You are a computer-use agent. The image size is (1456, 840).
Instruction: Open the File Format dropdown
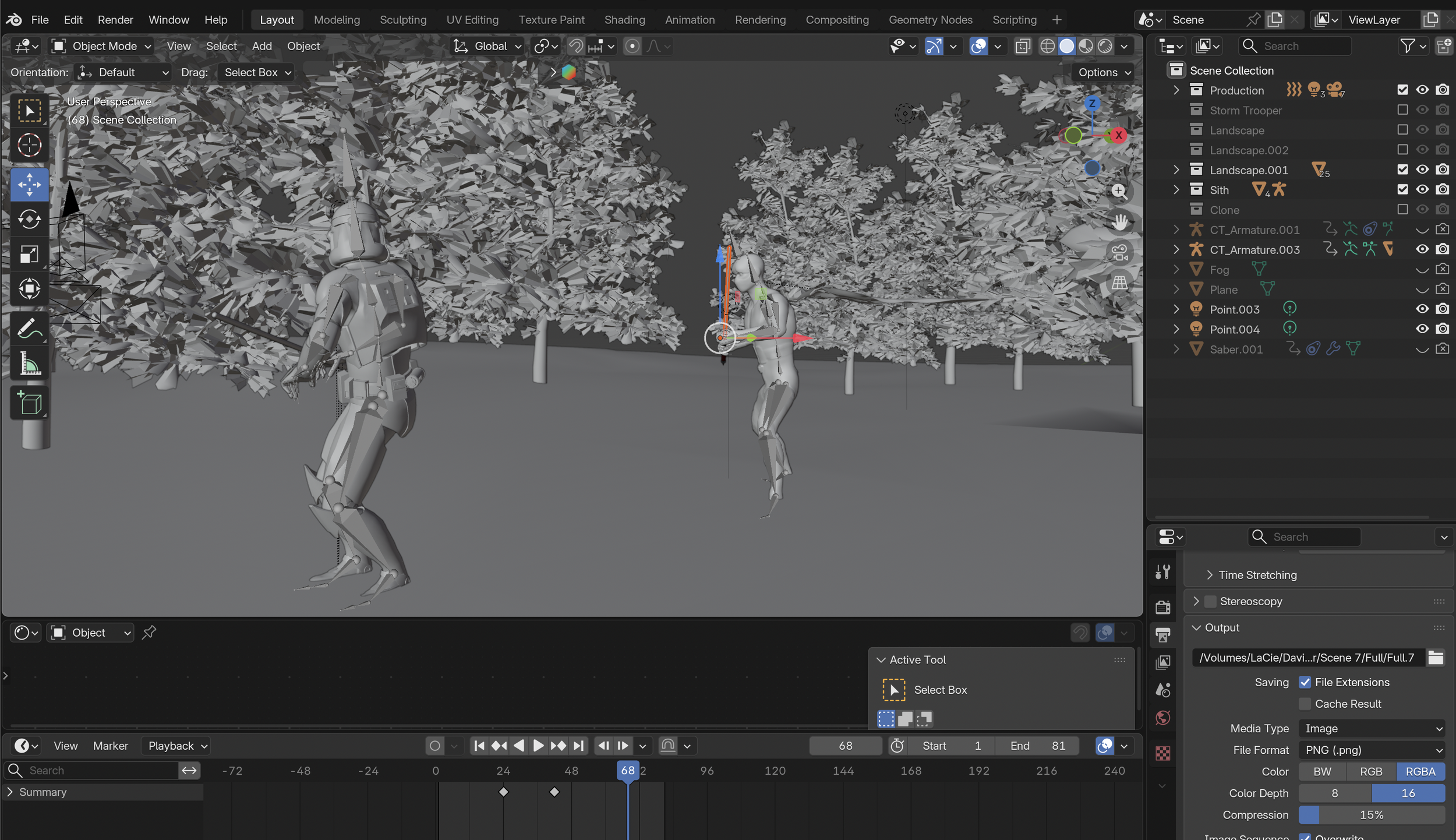click(1372, 750)
